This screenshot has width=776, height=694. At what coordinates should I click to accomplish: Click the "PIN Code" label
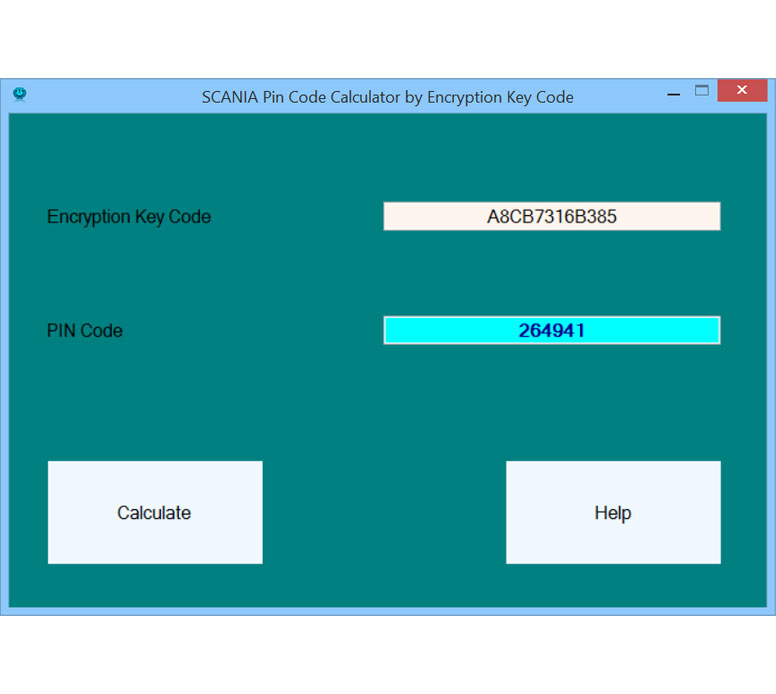click(85, 331)
